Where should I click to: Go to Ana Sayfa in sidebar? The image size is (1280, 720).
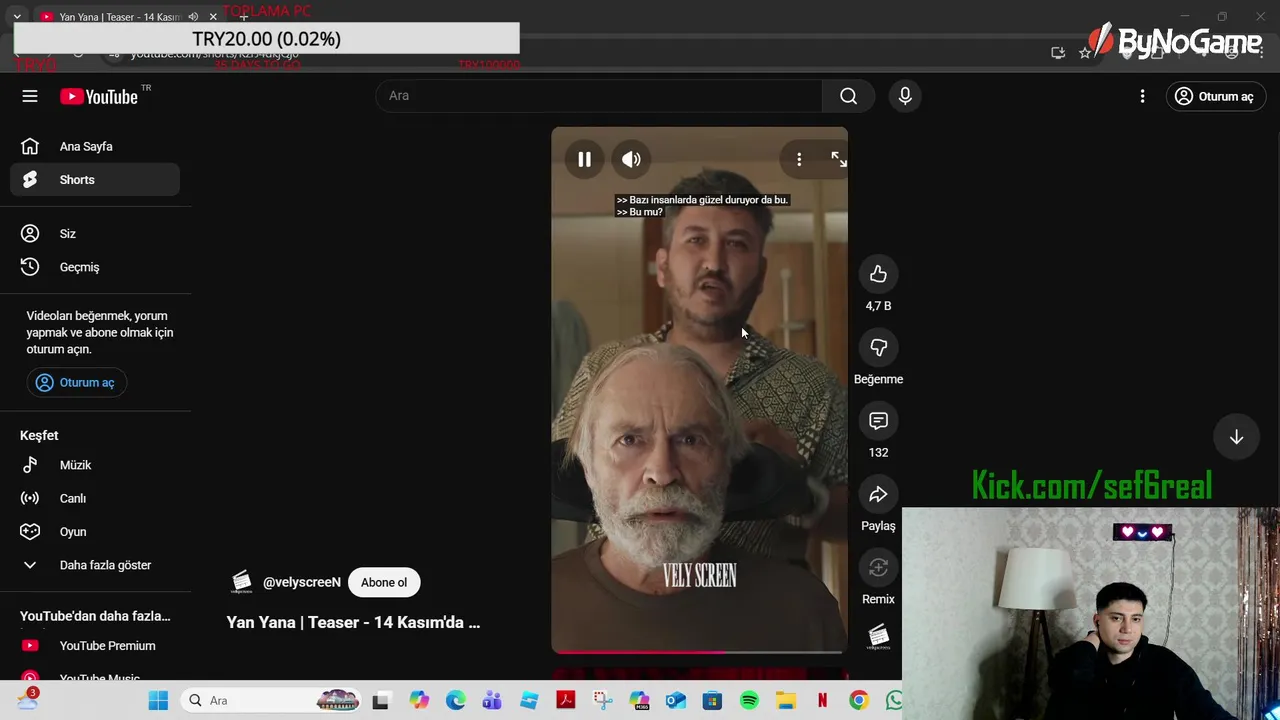pyautogui.click(x=95, y=146)
